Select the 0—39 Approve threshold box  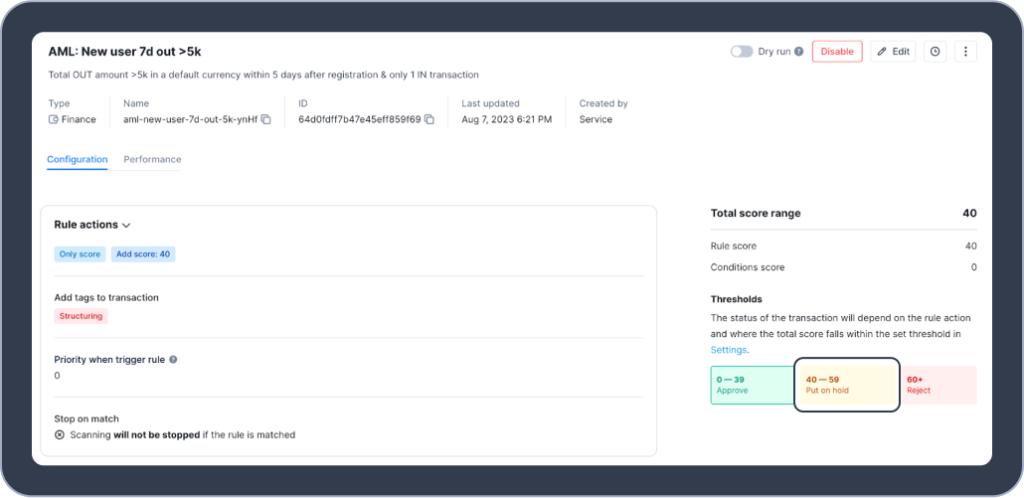(x=754, y=385)
